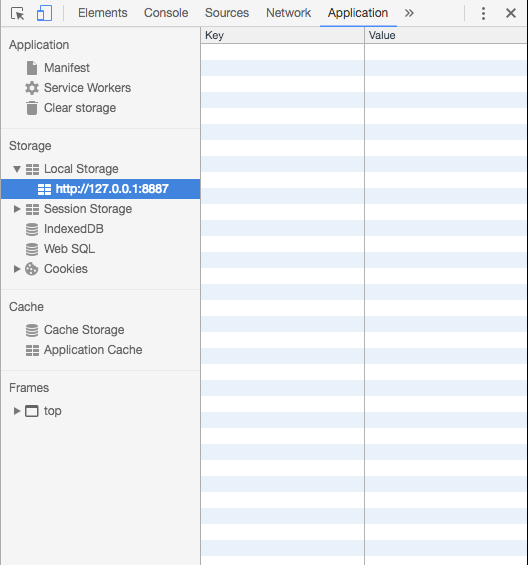Click the Manifest file icon
The width and height of the screenshot is (528, 565).
[32, 68]
